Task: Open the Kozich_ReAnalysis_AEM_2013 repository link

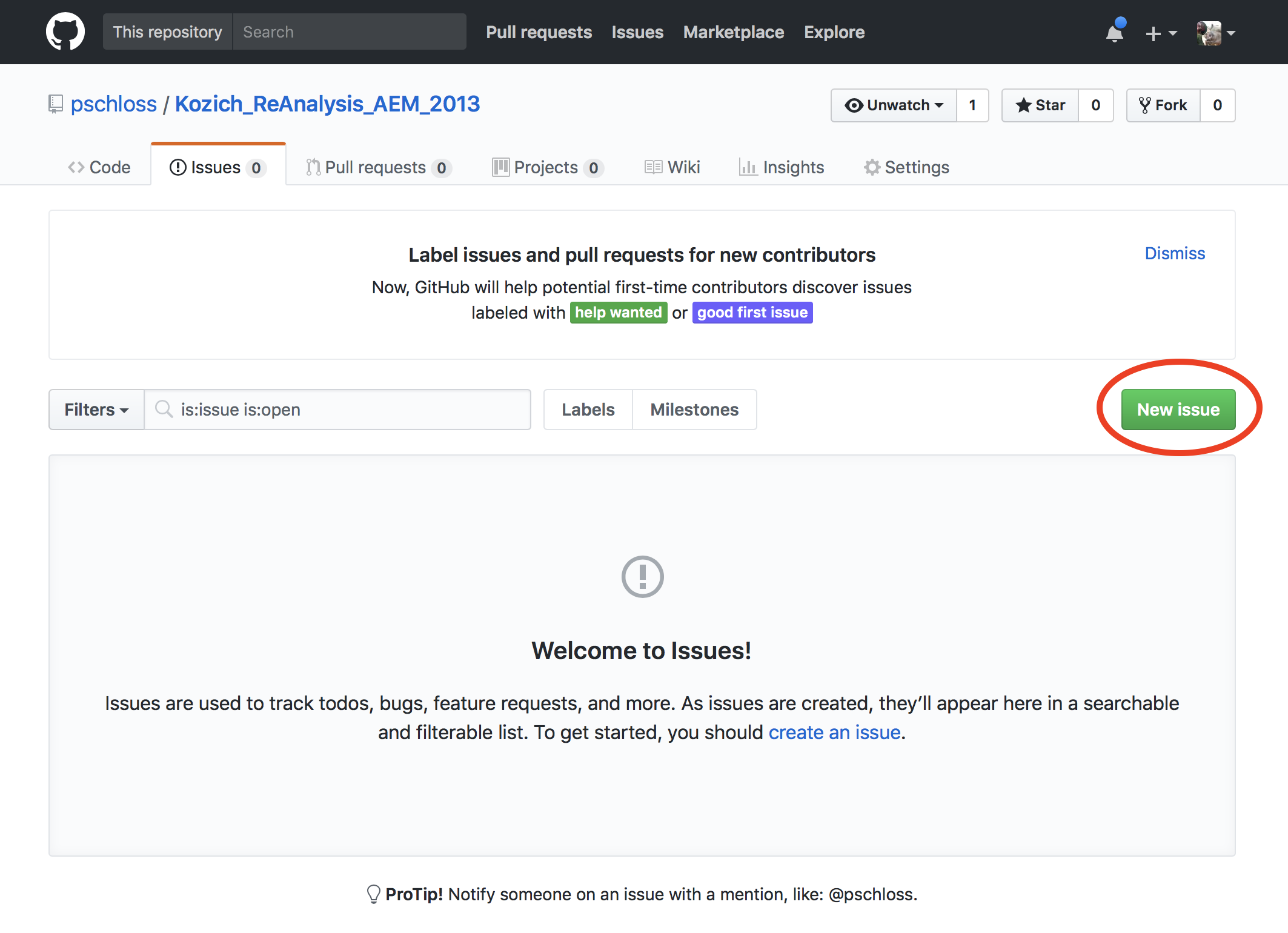Action: tap(328, 104)
